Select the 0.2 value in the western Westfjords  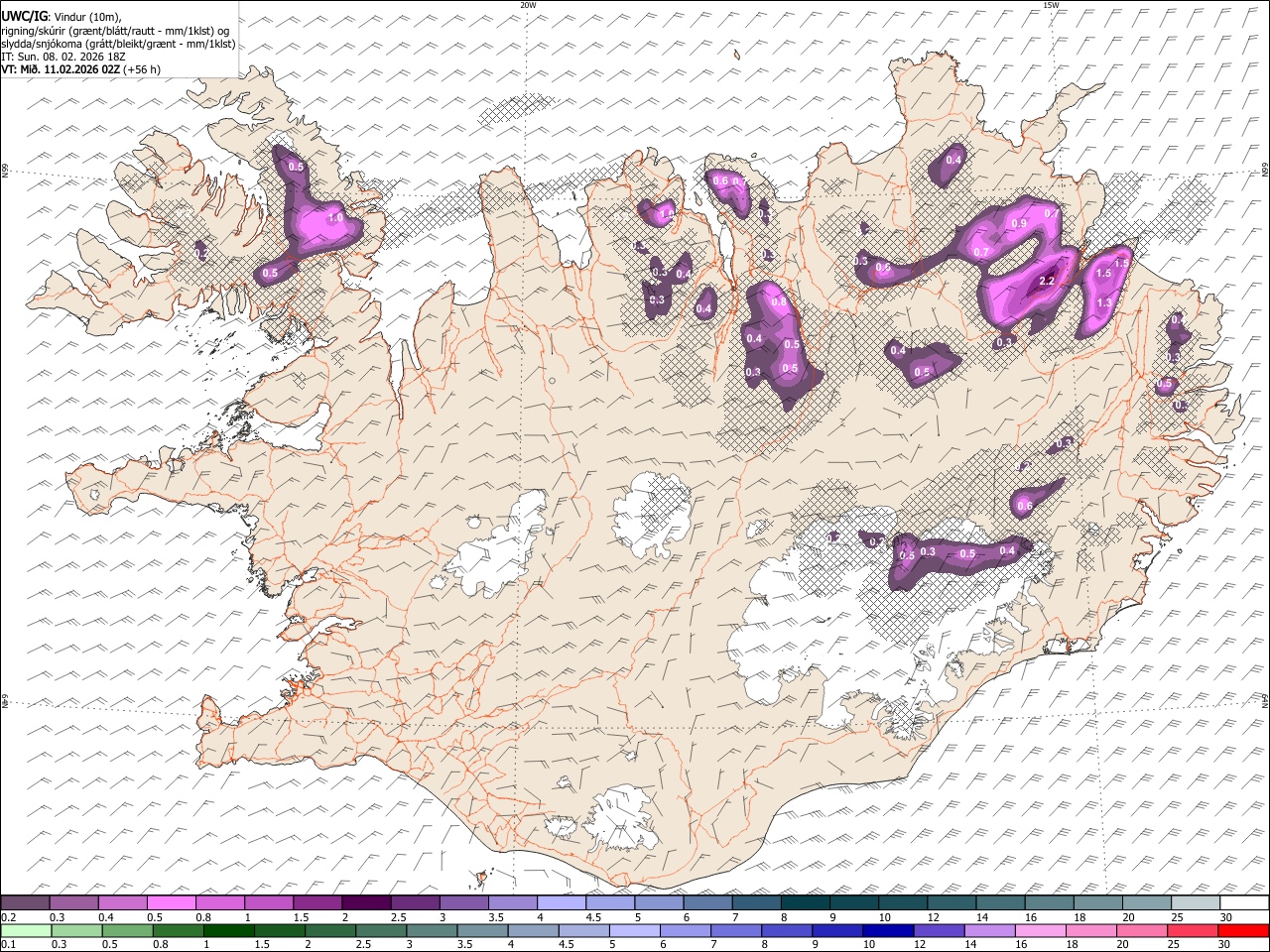pos(202,255)
